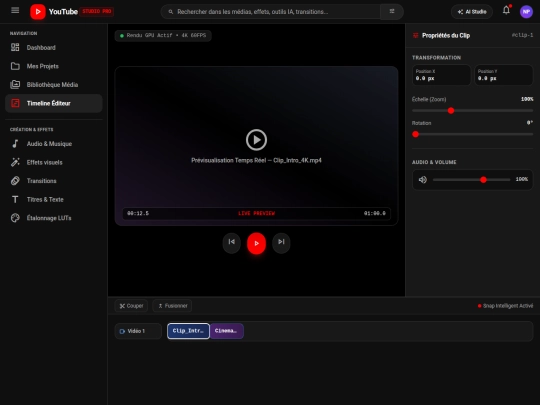Adjust the Échelle (Zoom) slider

472,111
